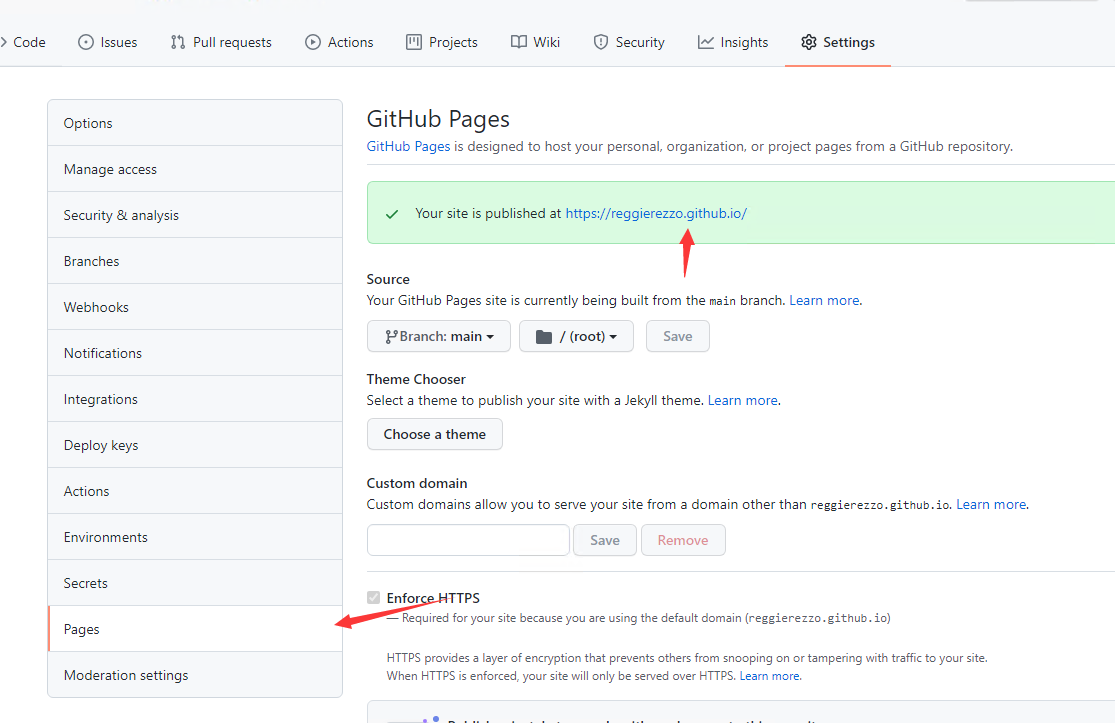Screen dimensions: 1115x723
Task: Click Learn more link about HTTPS
Action: tap(769, 676)
